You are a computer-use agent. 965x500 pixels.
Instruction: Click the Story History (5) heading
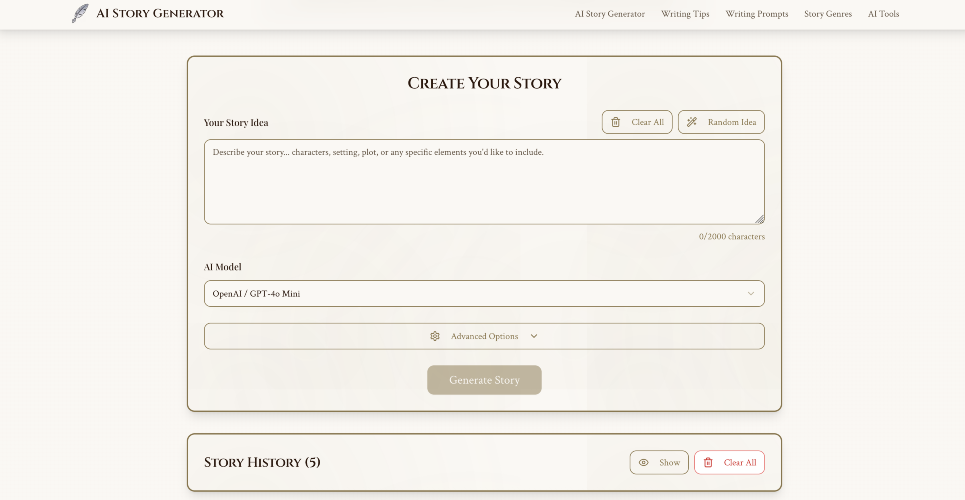click(x=262, y=462)
